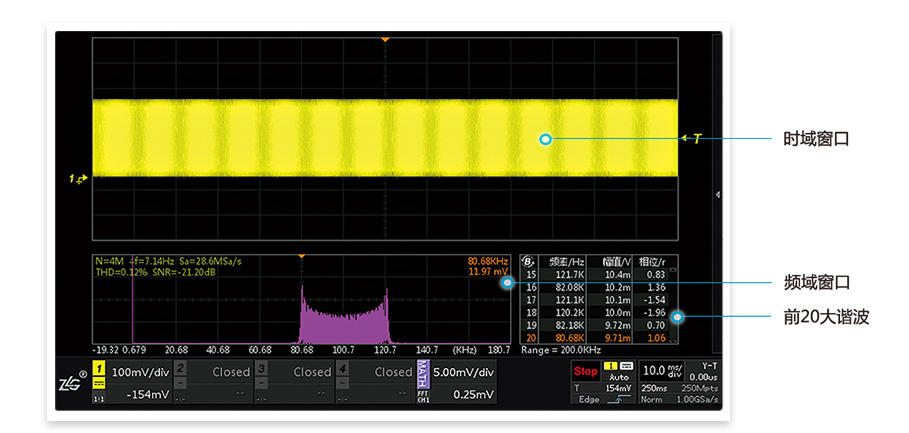Click amplitude cell 9.71m in row 20
Screen dimensions: 909x433
pyautogui.click(x=617, y=339)
